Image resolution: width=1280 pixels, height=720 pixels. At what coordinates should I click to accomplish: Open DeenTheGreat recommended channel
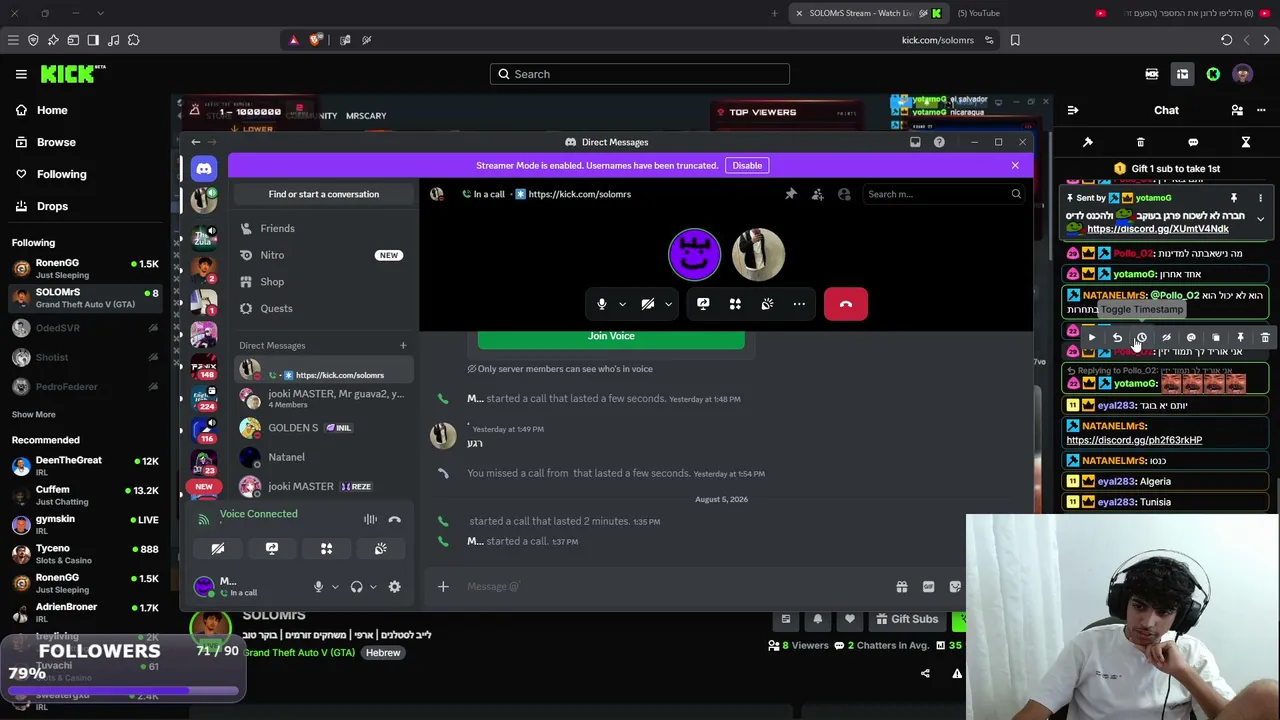[x=85, y=466]
